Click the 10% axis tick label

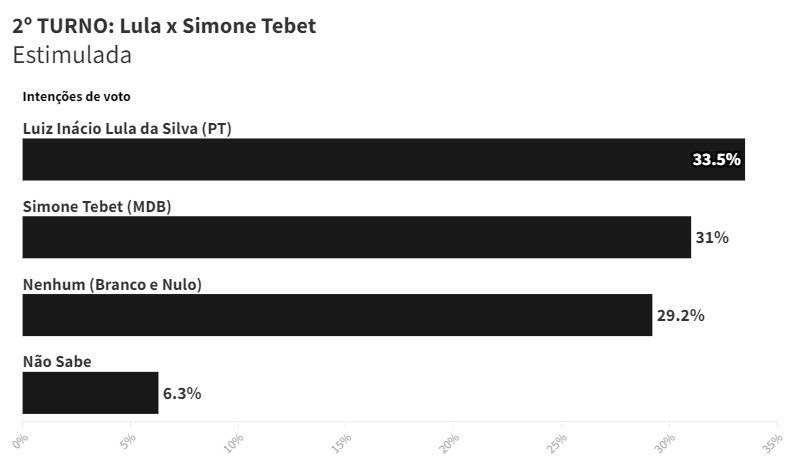233,443
